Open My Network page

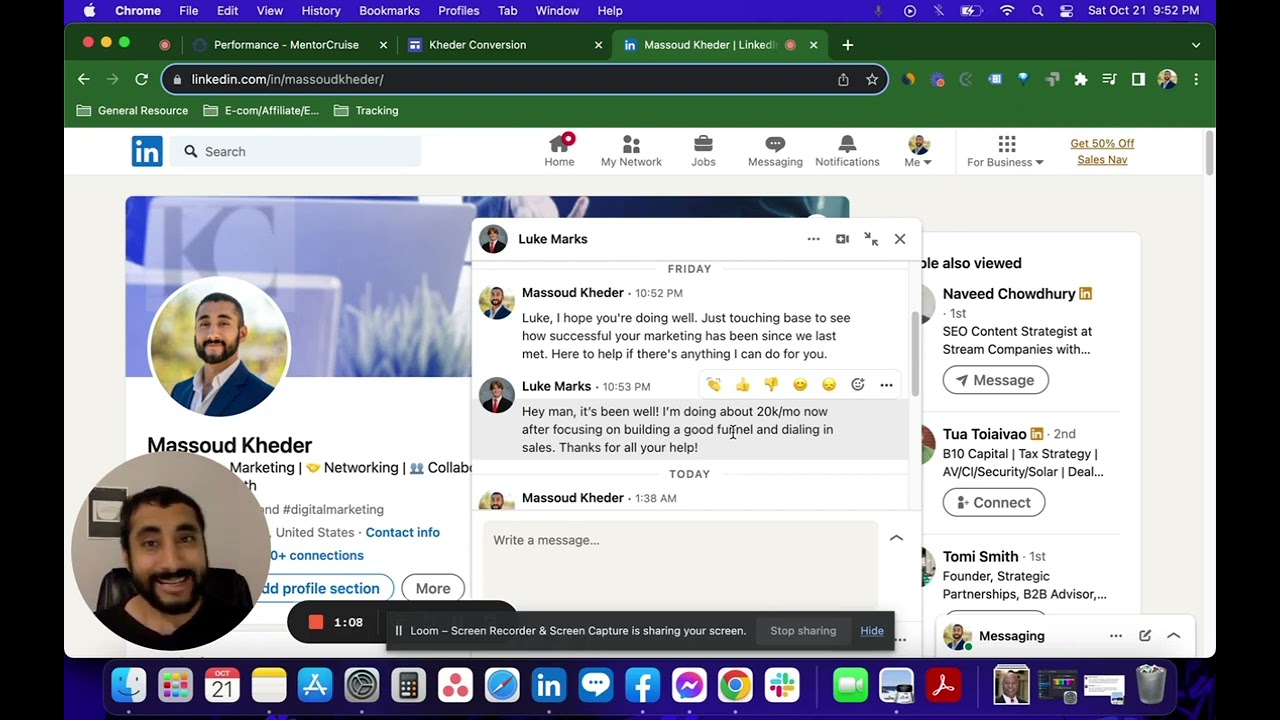631,151
